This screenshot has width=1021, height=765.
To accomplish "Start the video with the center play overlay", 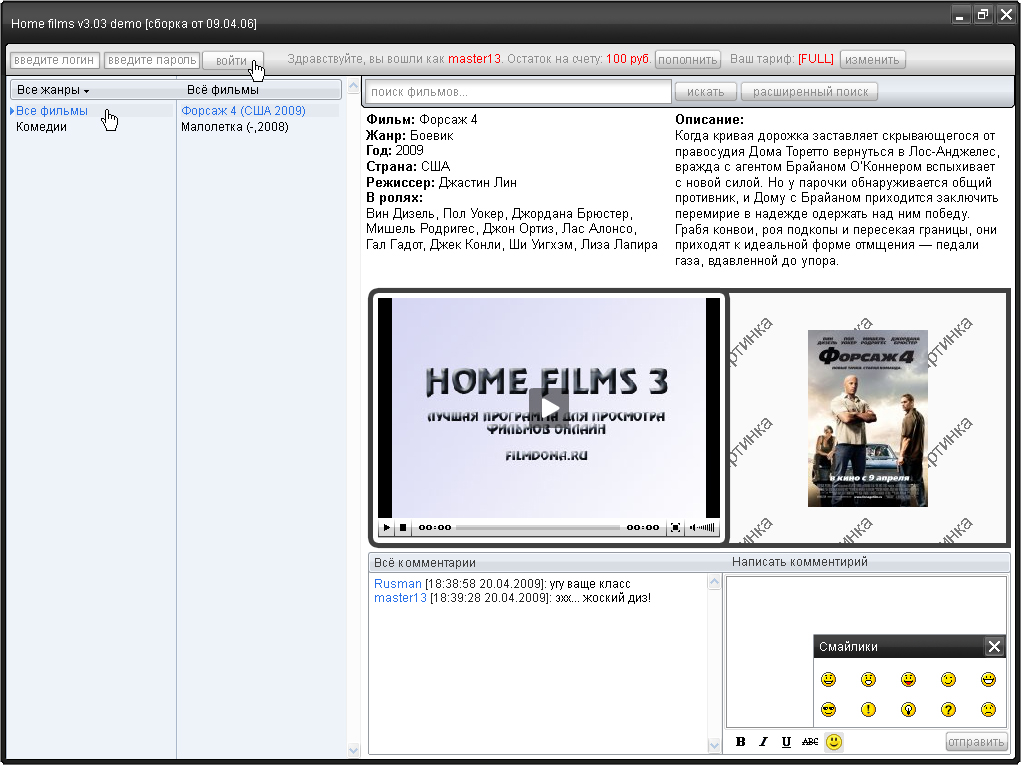I will click(x=549, y=408).
